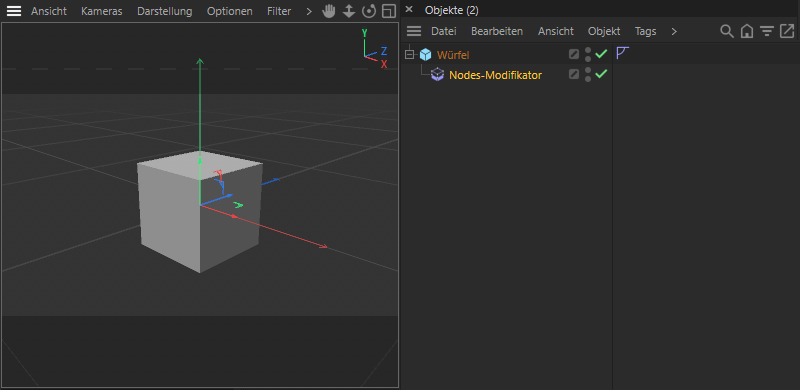Click the red X axis arrow handle

322,247
